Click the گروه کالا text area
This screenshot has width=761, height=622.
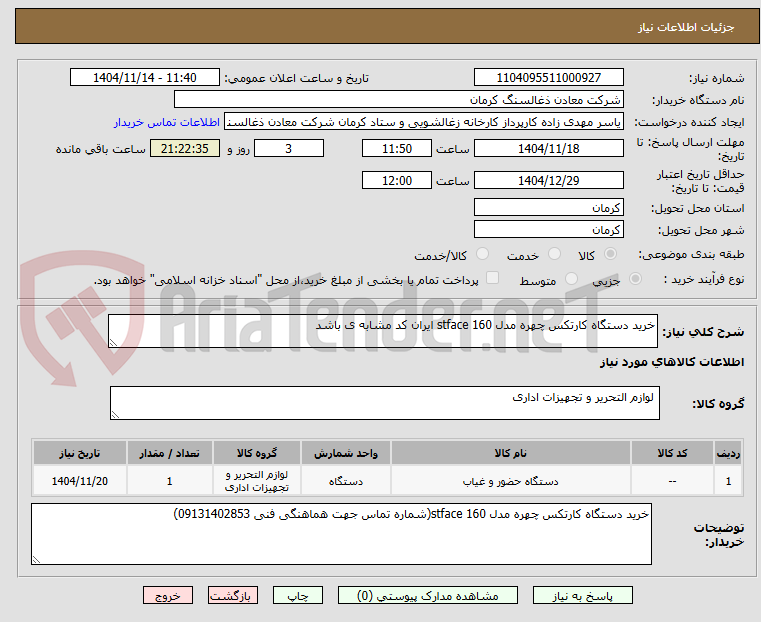point(385,403)
